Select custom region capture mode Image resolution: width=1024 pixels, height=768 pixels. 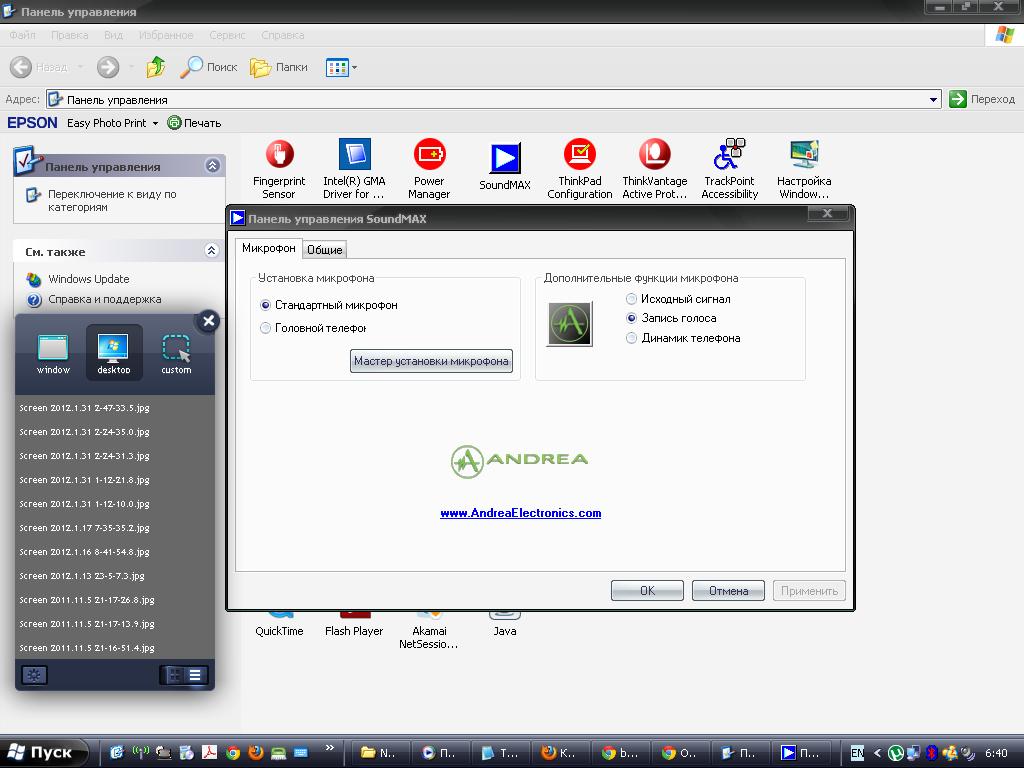point(176,353)
